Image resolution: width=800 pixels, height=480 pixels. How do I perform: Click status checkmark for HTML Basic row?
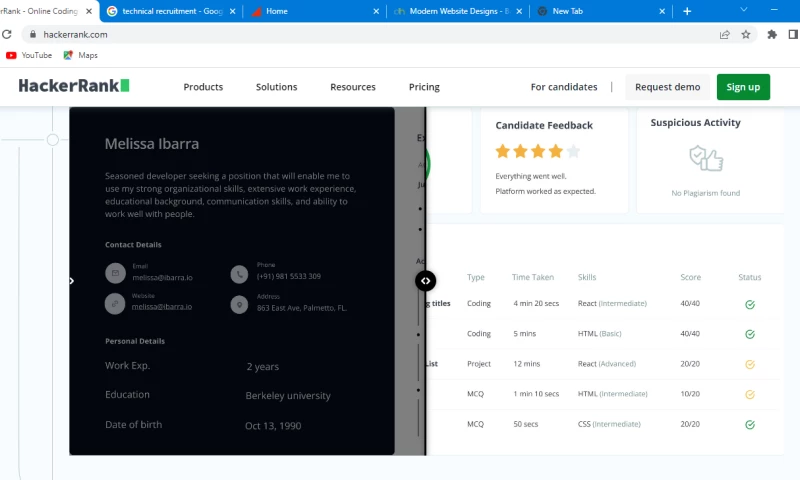pyautogui.click(x=749, y=334)
